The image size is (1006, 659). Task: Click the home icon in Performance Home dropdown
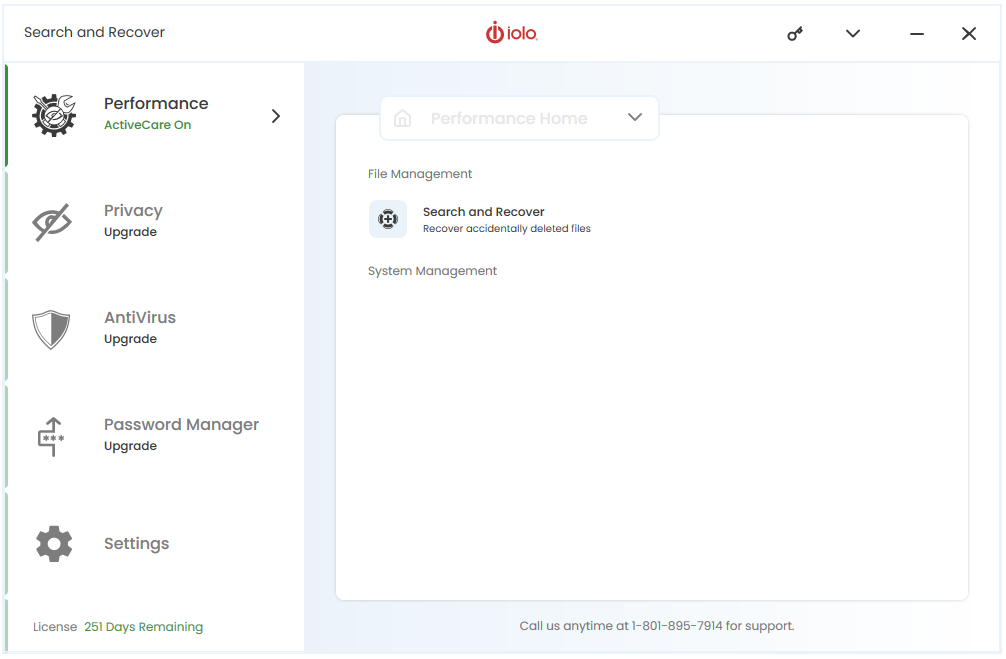(402, 118)
